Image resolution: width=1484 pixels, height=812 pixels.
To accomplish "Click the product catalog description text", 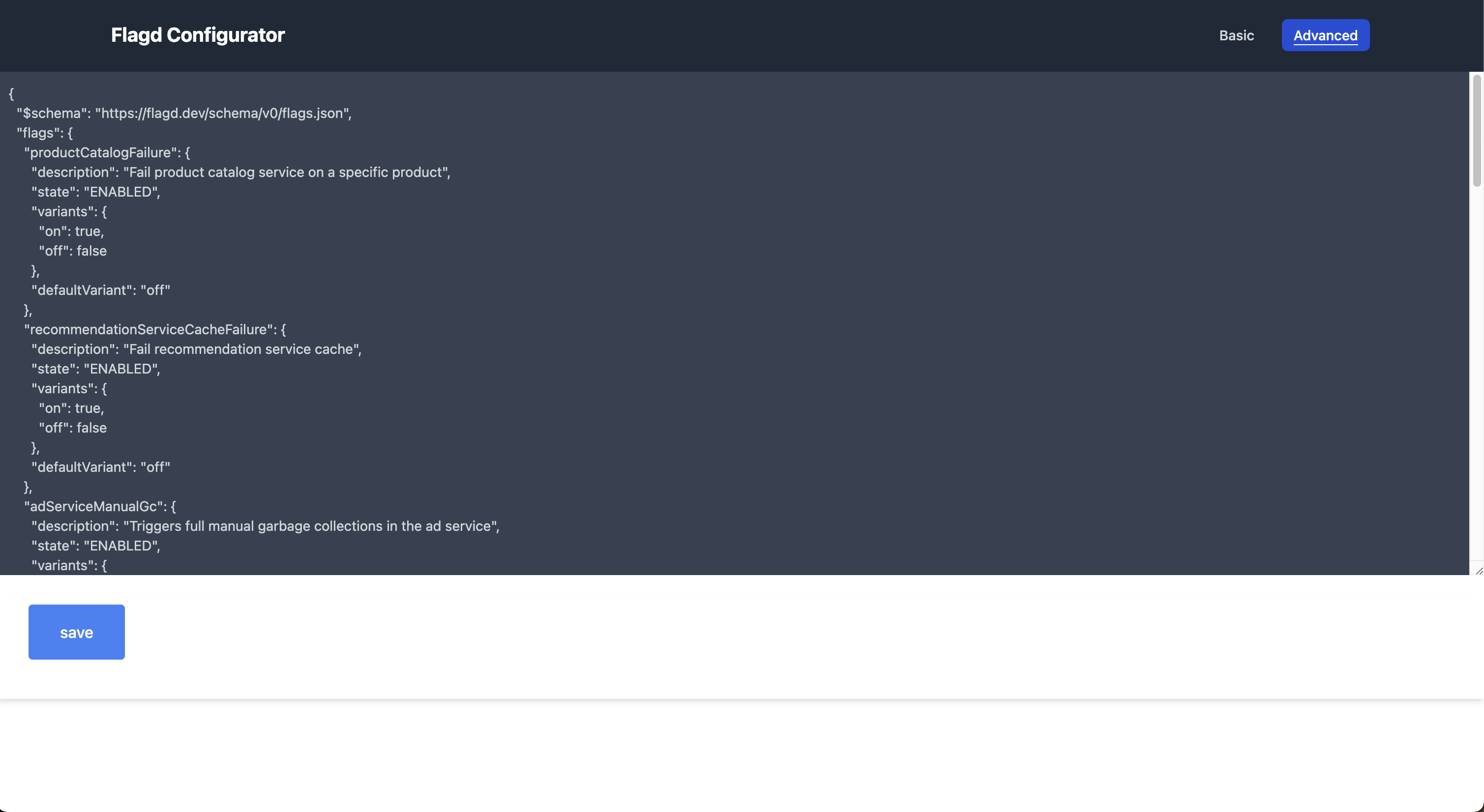I will click(x=286, y=172).
